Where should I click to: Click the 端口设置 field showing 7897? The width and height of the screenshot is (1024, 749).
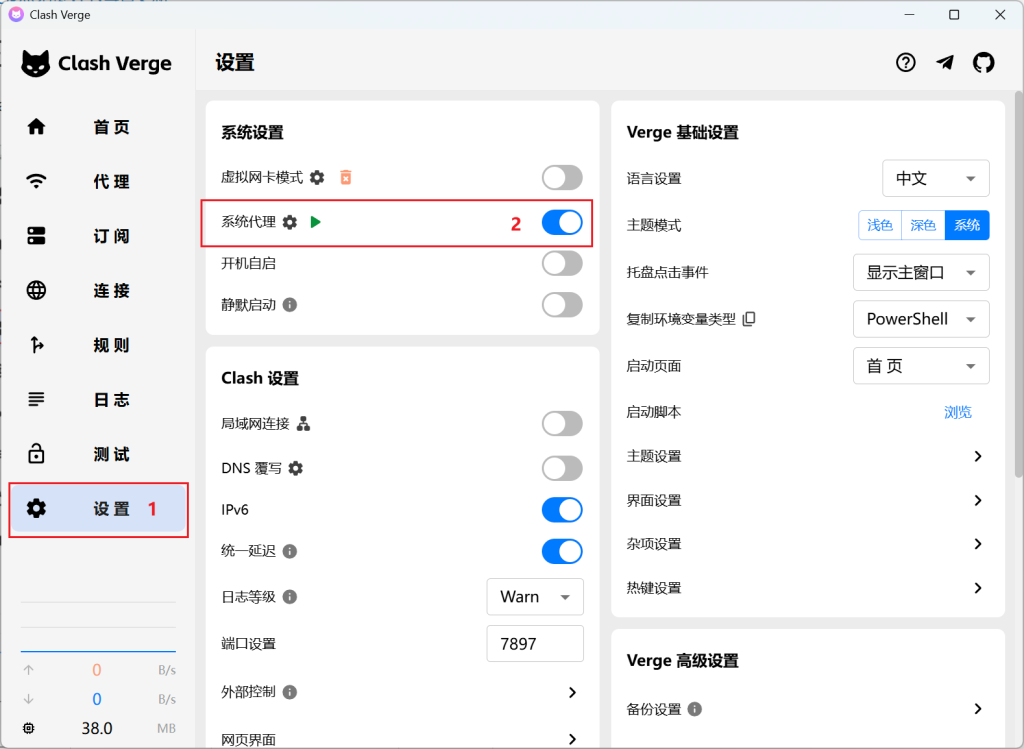(x=534, y=644)
